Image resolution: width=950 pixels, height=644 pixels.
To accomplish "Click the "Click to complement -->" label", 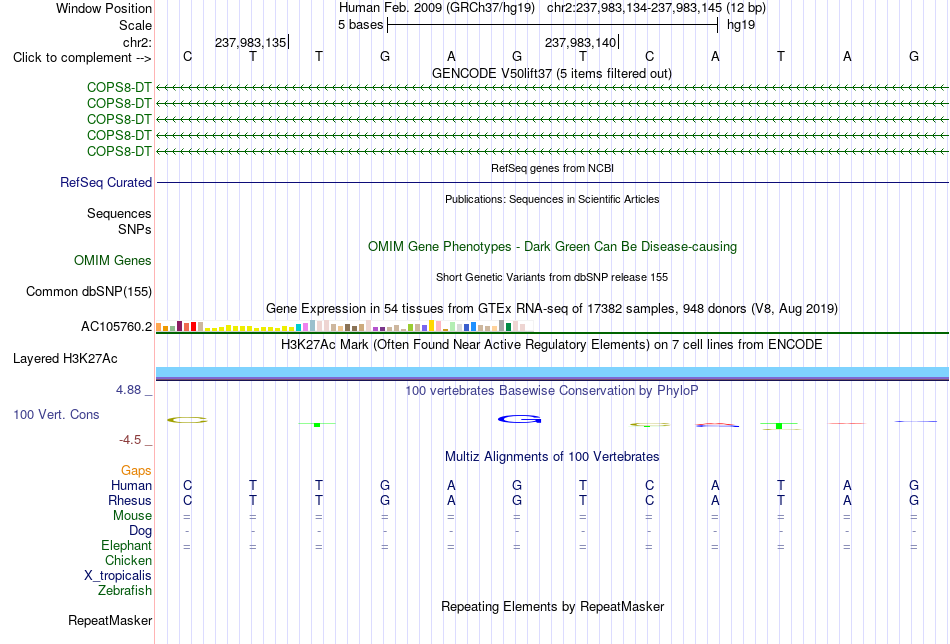I will [x=82, y=58].
